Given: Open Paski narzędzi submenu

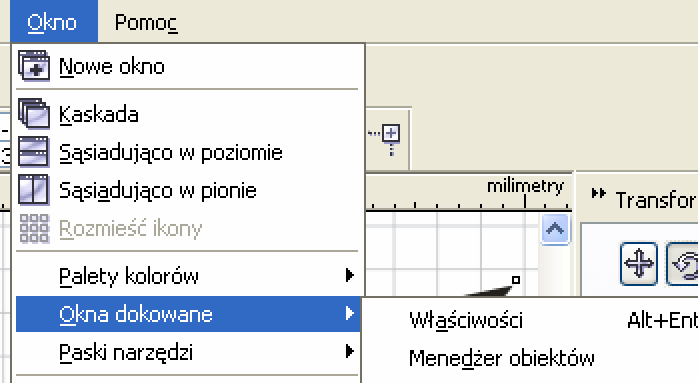Looking at the screenshot, I should (x=187, y=352).
